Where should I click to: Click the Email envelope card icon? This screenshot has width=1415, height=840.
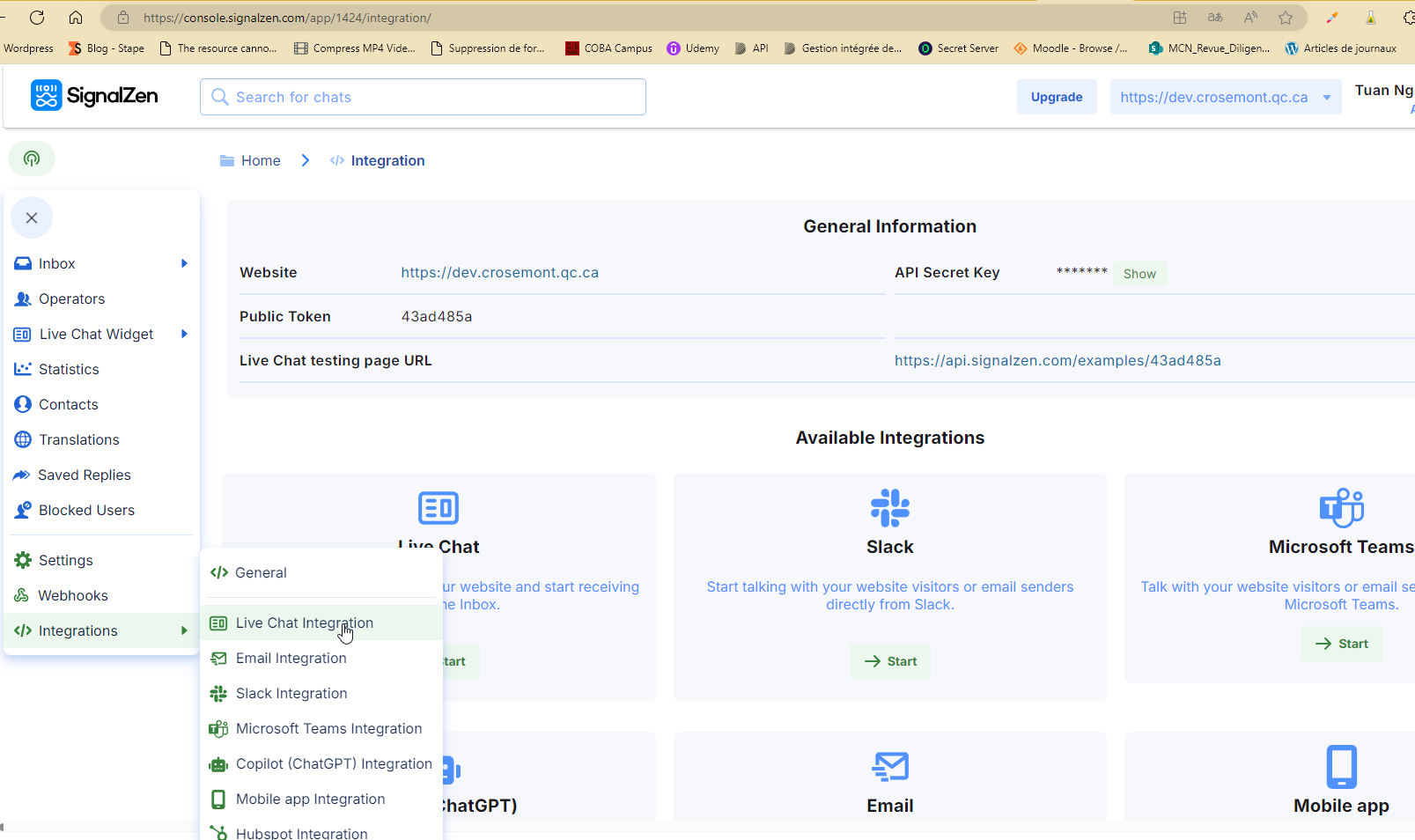click(889, 766)
